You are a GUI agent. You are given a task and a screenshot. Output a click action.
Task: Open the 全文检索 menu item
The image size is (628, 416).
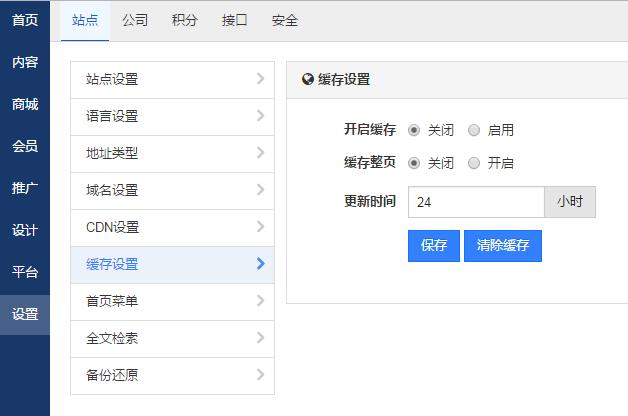[x=173, y=338]
